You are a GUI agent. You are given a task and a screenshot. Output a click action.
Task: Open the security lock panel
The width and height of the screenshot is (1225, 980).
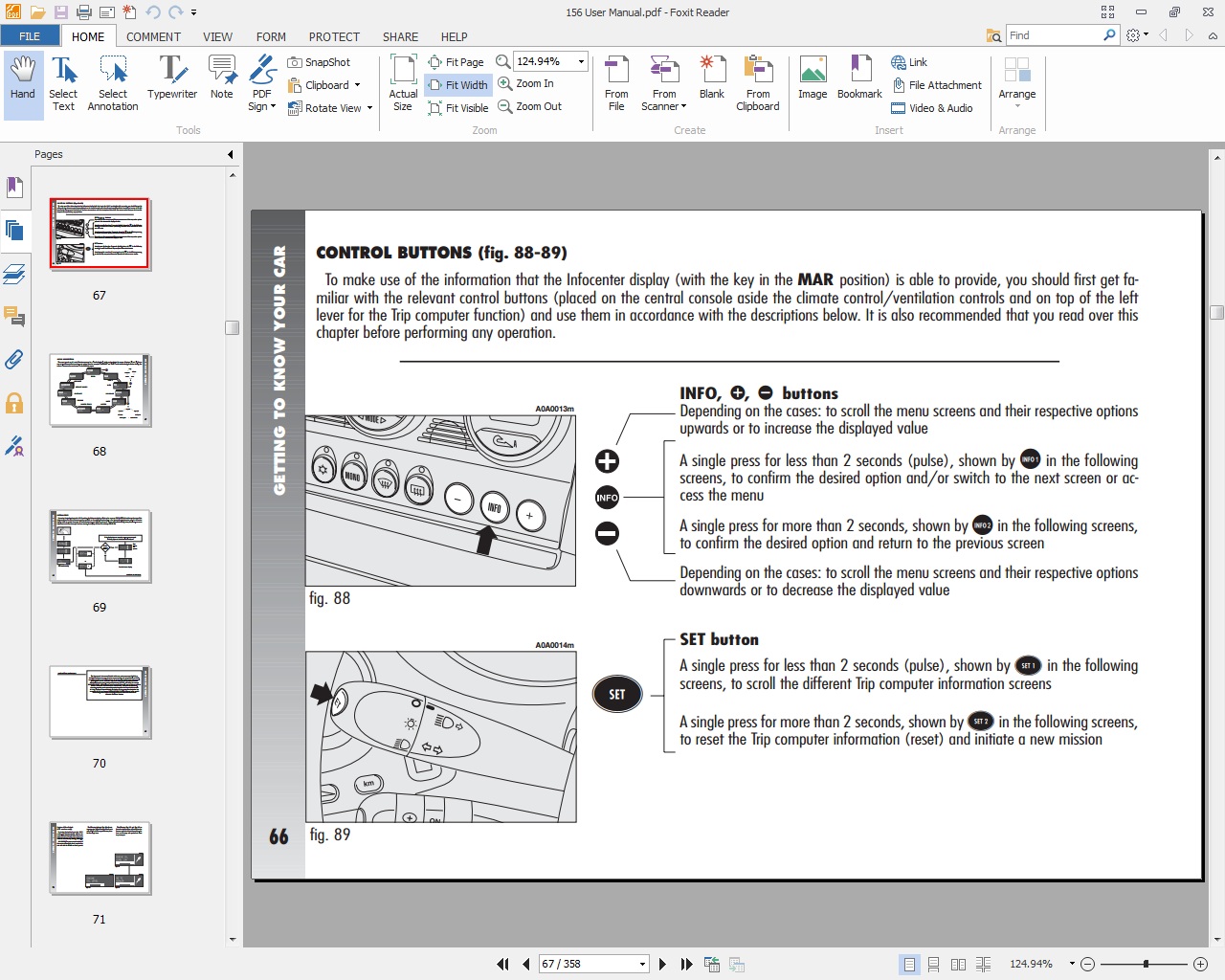tap(14, 403)
